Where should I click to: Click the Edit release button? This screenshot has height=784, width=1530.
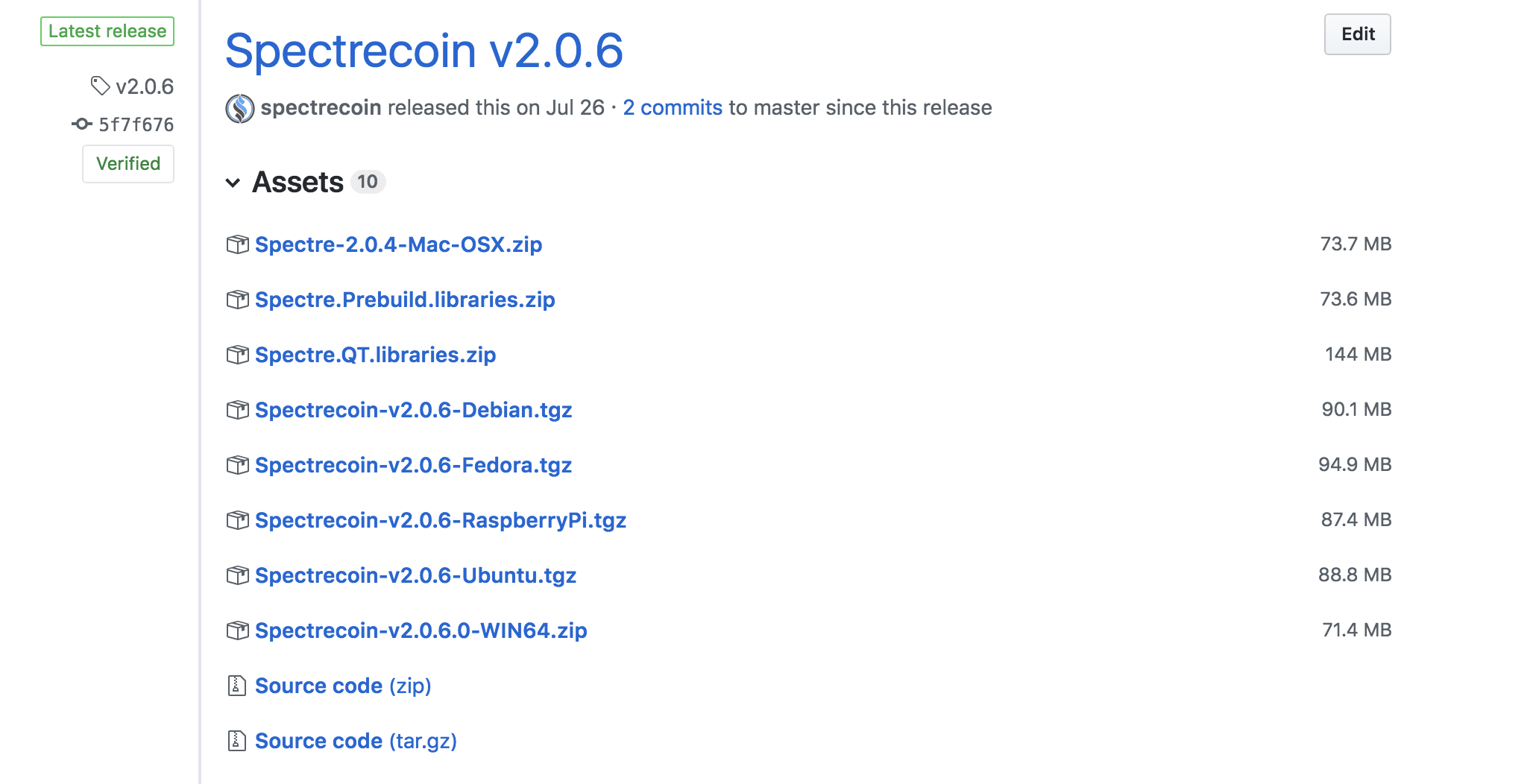tap(1357, 34)
